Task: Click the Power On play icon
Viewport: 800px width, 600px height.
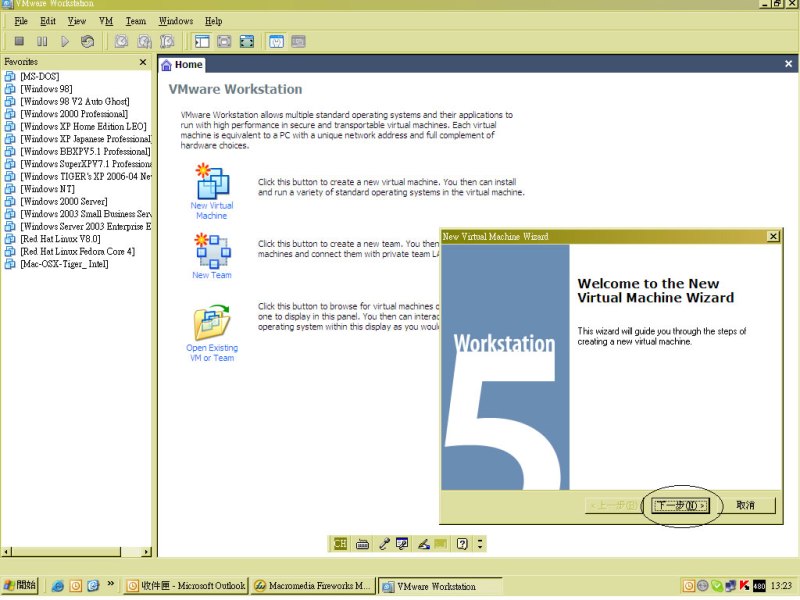Action: [x=64, y=41]
